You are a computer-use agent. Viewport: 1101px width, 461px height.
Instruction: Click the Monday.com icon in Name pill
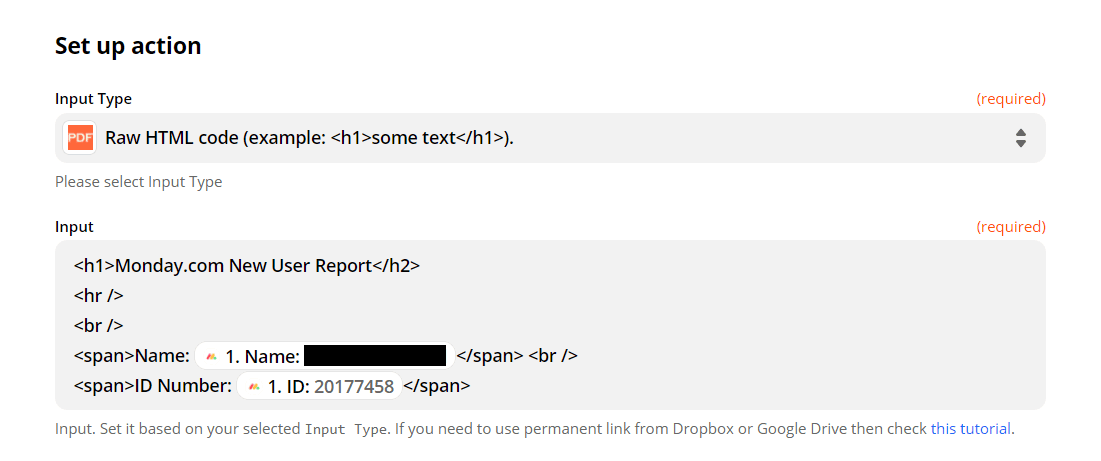211,356
